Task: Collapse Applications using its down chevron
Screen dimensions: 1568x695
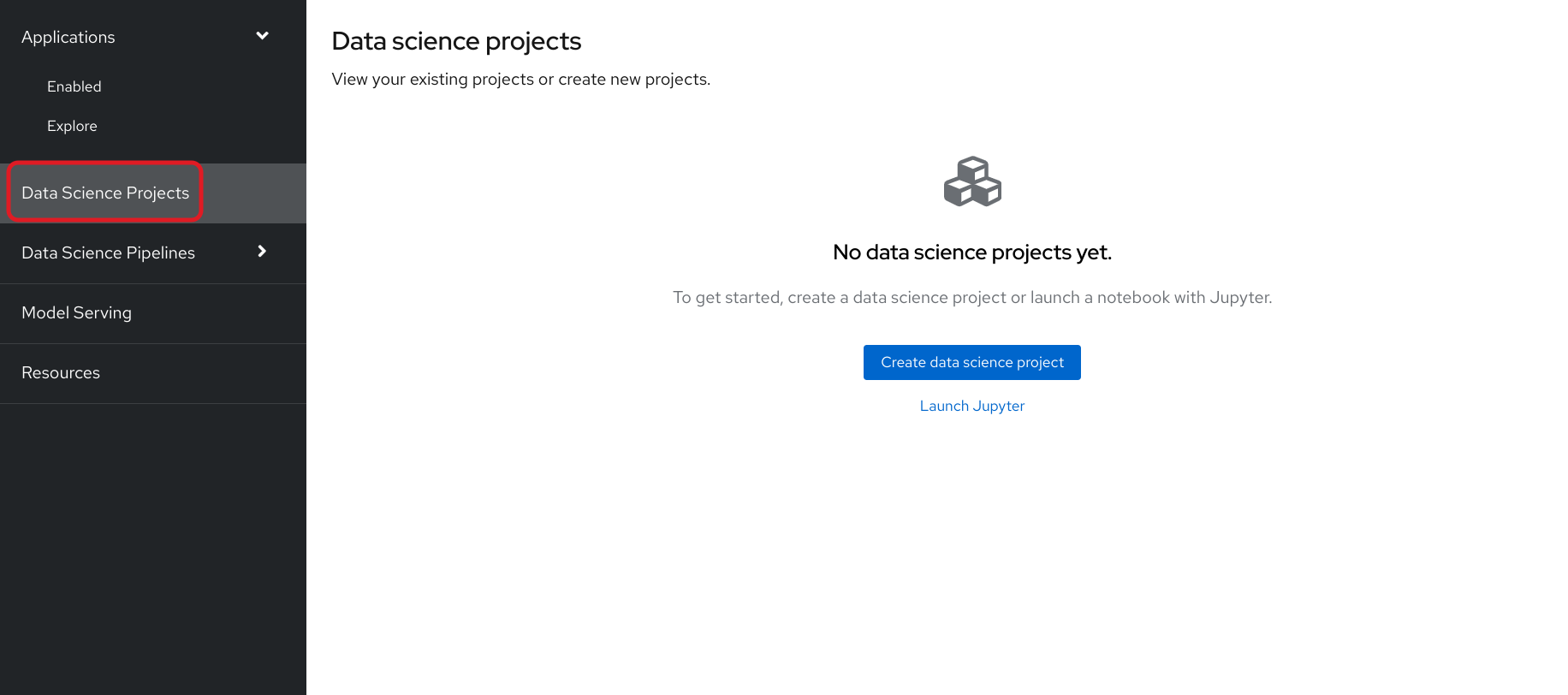Action: pos(262,36)
